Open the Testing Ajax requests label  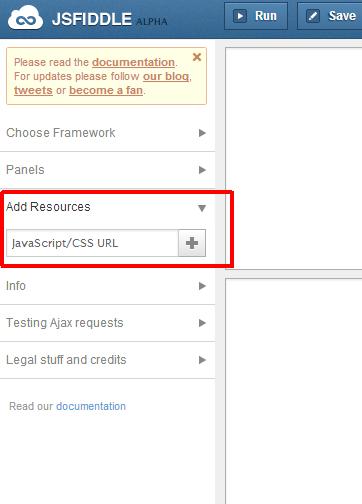pyautogui.click(x=65, y=323)
